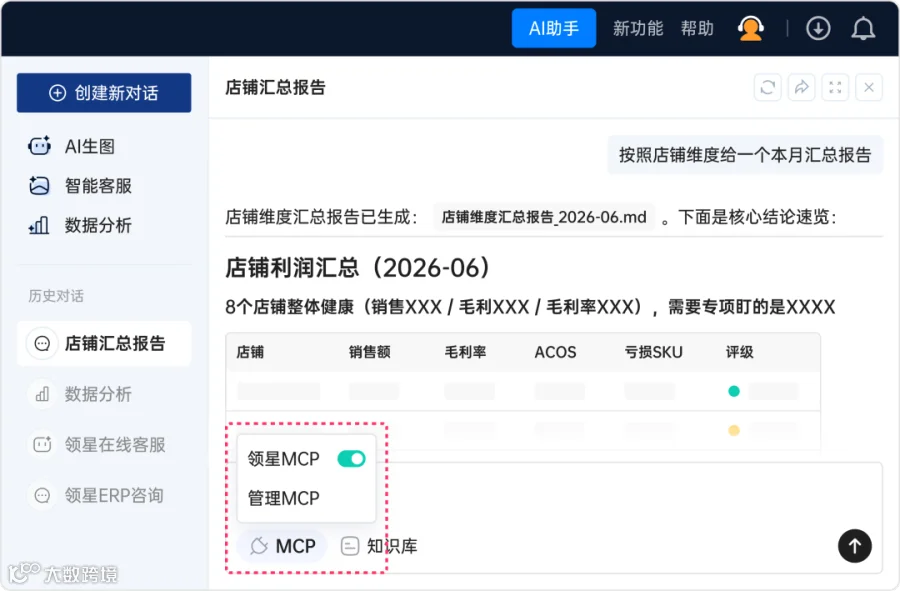
Task: Open 新功能 in the top bar
Action: coord(638,28)
